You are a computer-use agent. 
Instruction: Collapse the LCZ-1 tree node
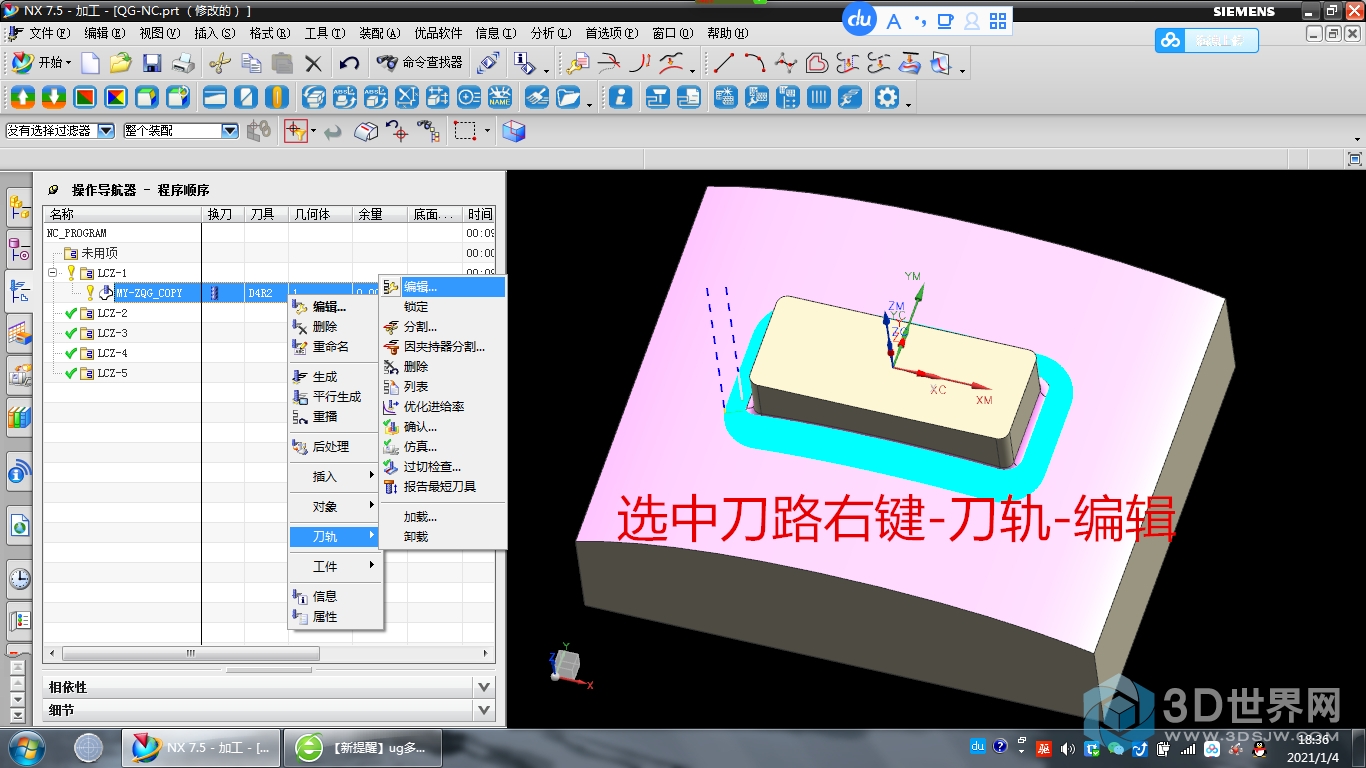click(x=53, y=273)
